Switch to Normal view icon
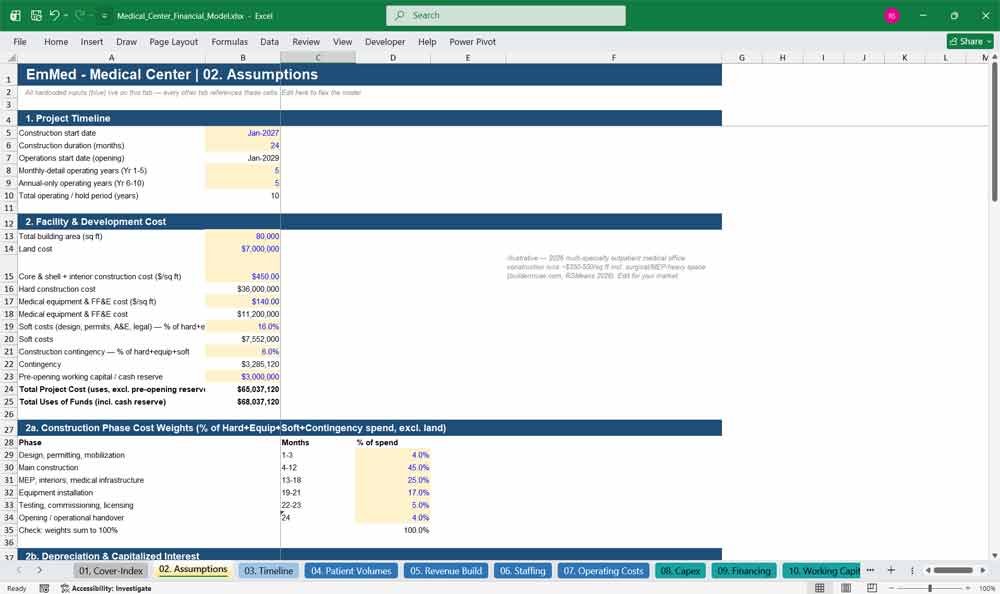This screenshot has width=1000, height=594. pos(820,588)
